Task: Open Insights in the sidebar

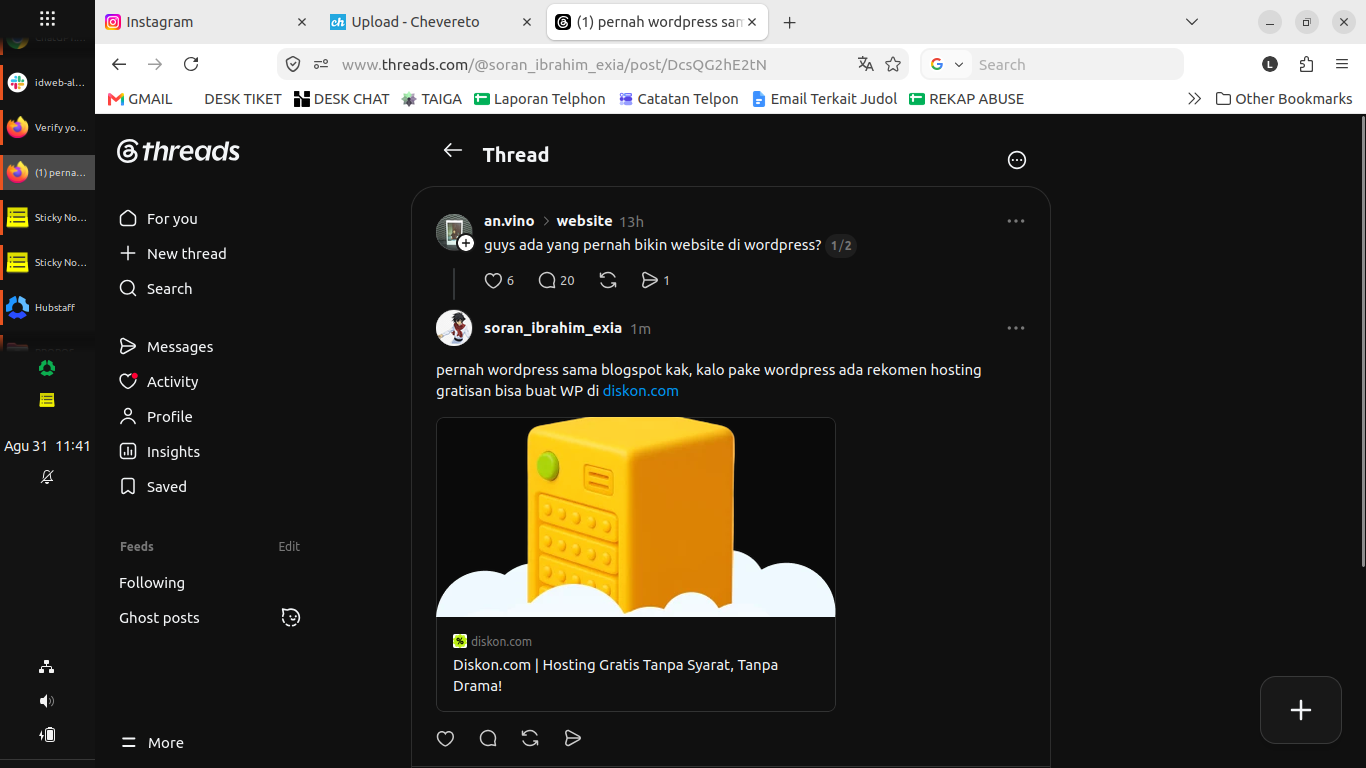Action: 159,452
